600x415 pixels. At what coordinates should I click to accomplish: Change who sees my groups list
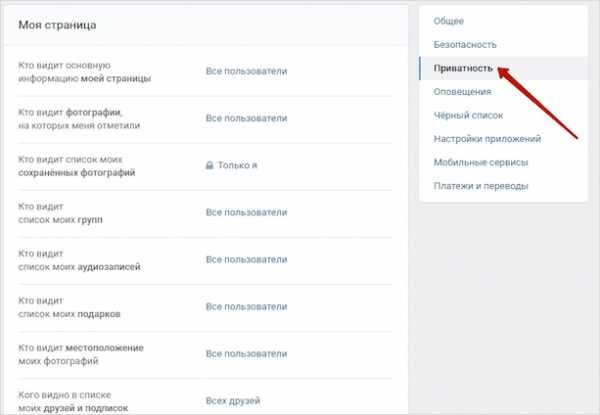point(246,212)
